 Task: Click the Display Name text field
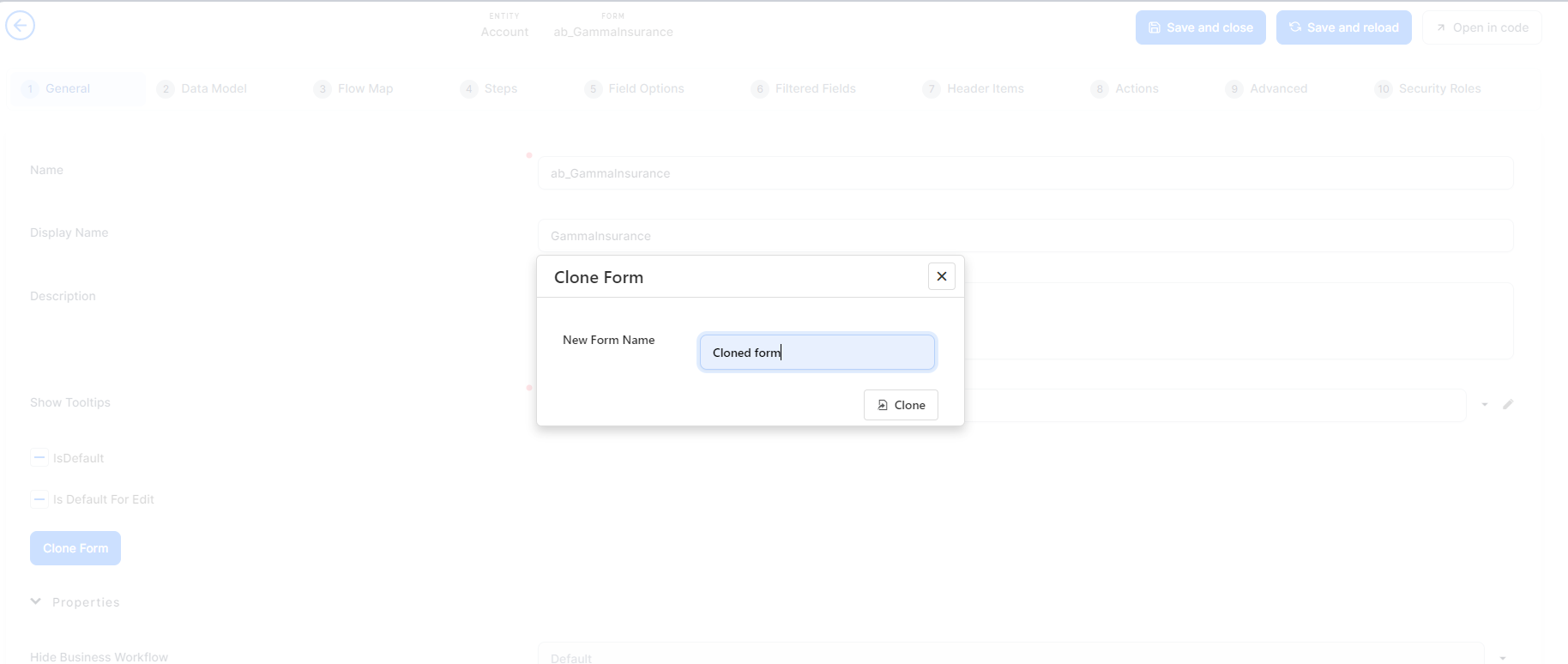1025,236
